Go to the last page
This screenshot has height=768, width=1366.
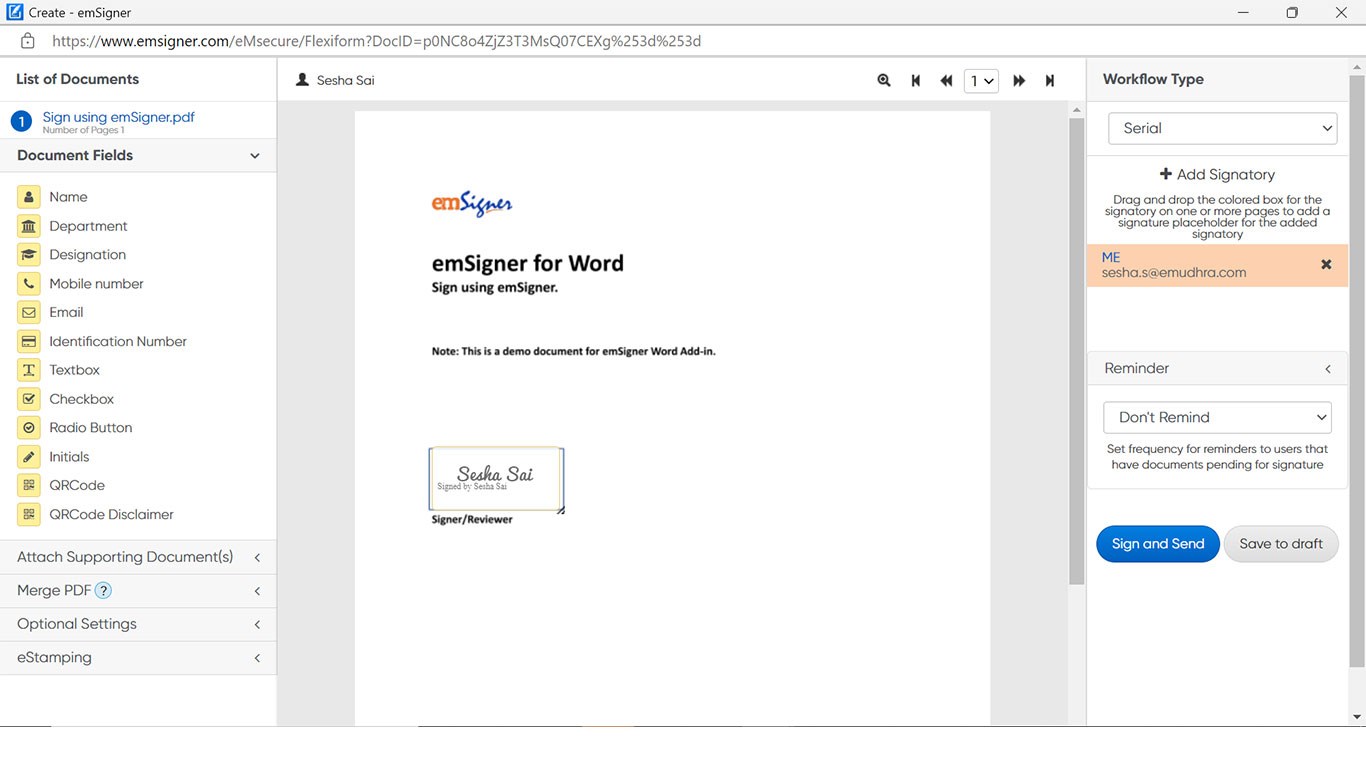click(x=1050, y=81)
